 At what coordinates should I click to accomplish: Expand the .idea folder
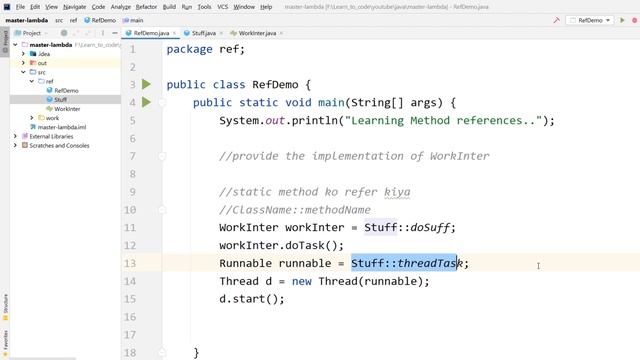tap(23, 53)
